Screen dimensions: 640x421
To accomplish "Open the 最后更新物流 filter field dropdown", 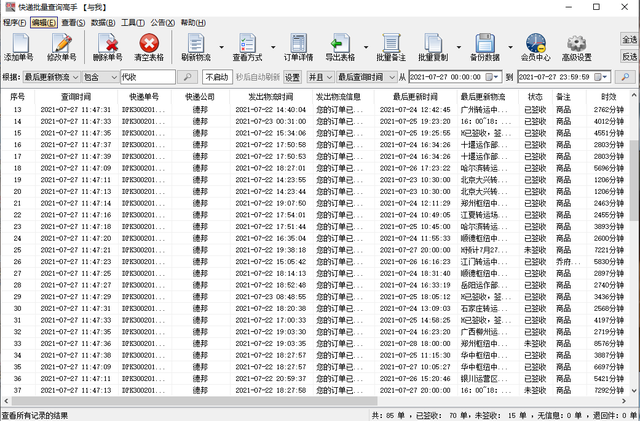I will 51,77.
